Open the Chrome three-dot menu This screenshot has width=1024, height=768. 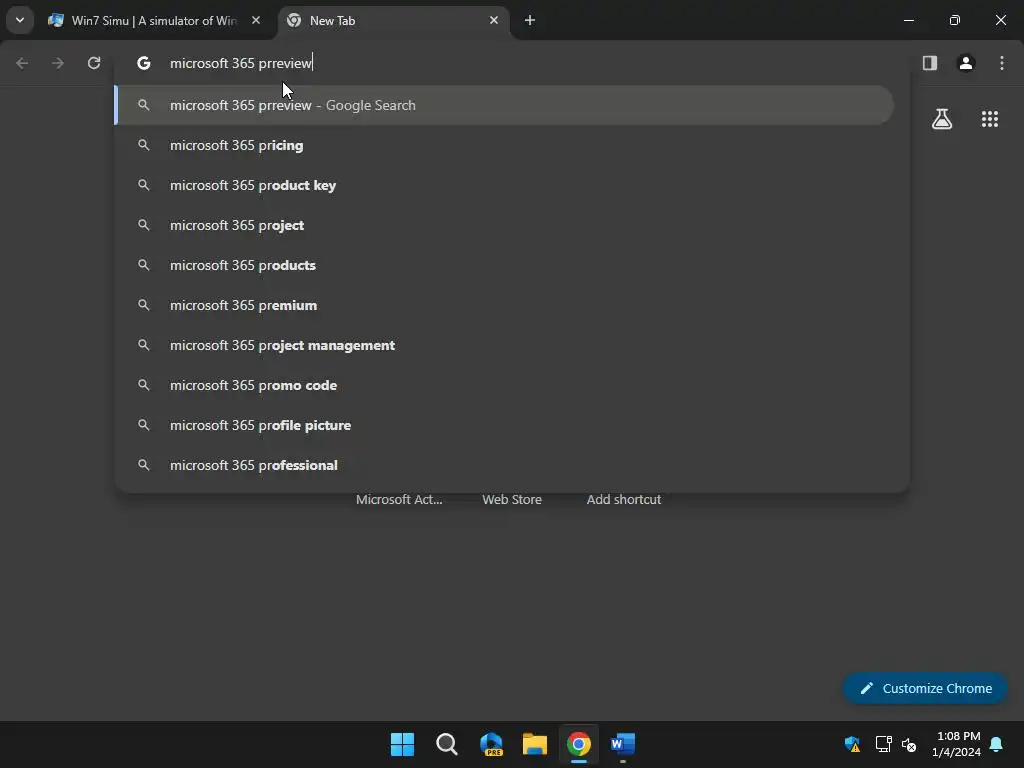coord(1002,63)
